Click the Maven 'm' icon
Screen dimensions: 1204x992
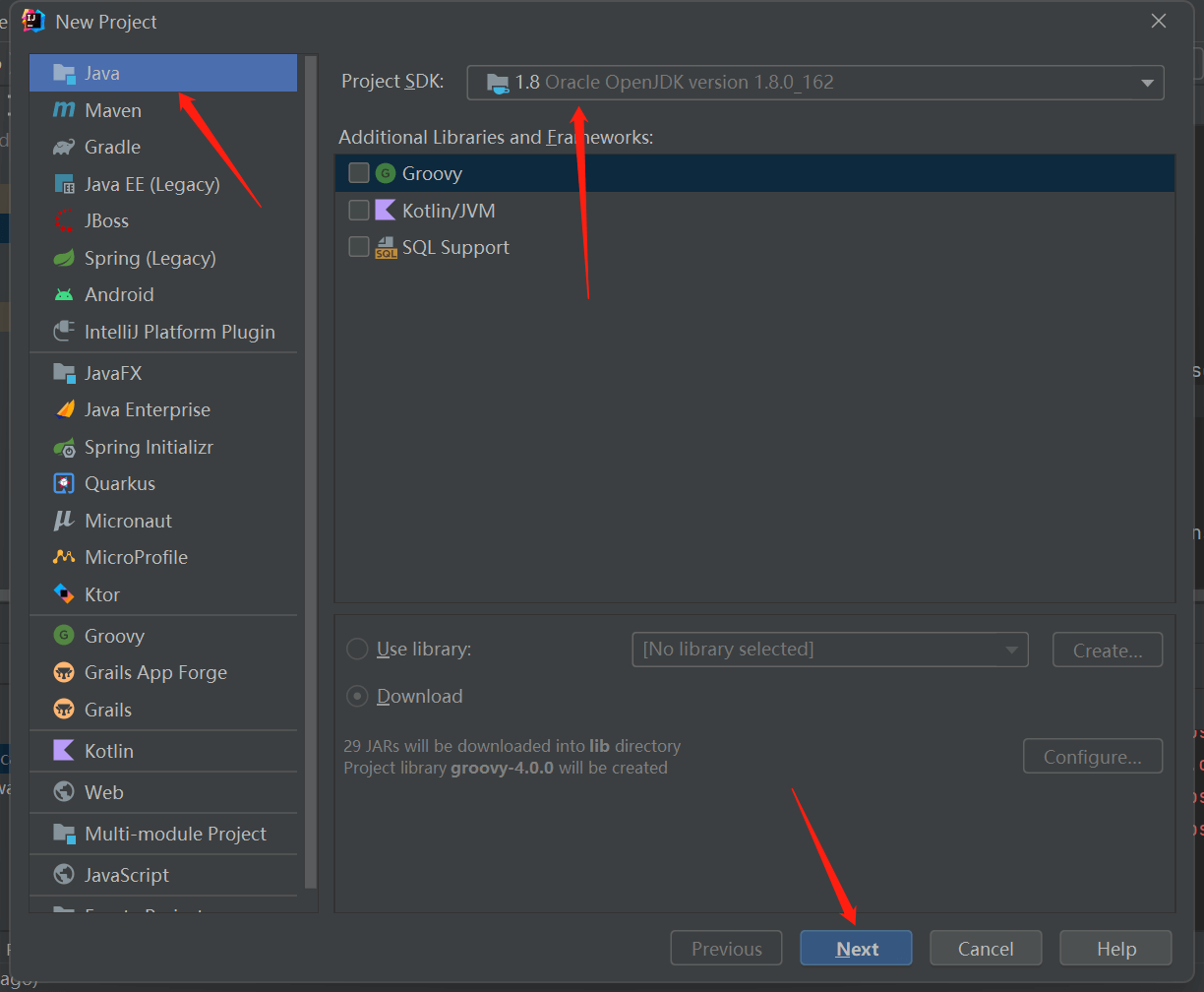click(x=64, y=110)
